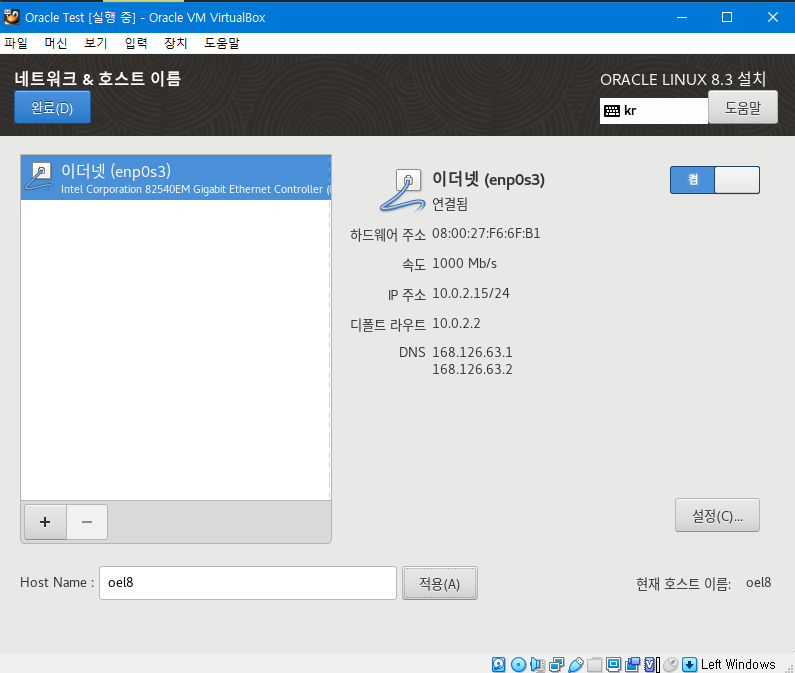Click the 도움말 help button in installer
Screen dimensions: 795x673
pyautogui.click(x=743, y=108)
